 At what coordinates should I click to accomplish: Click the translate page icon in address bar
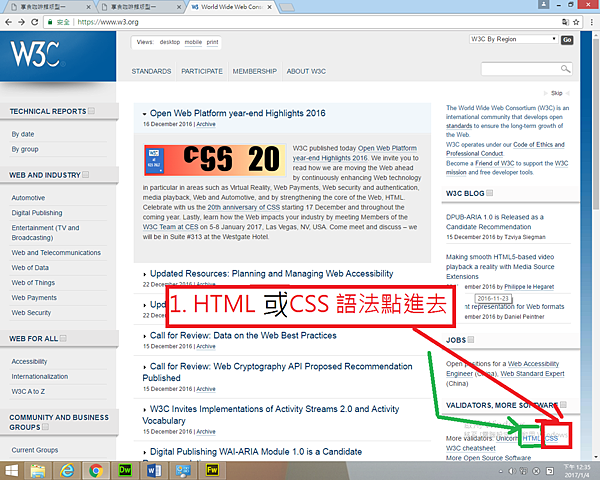click(565, 22)
